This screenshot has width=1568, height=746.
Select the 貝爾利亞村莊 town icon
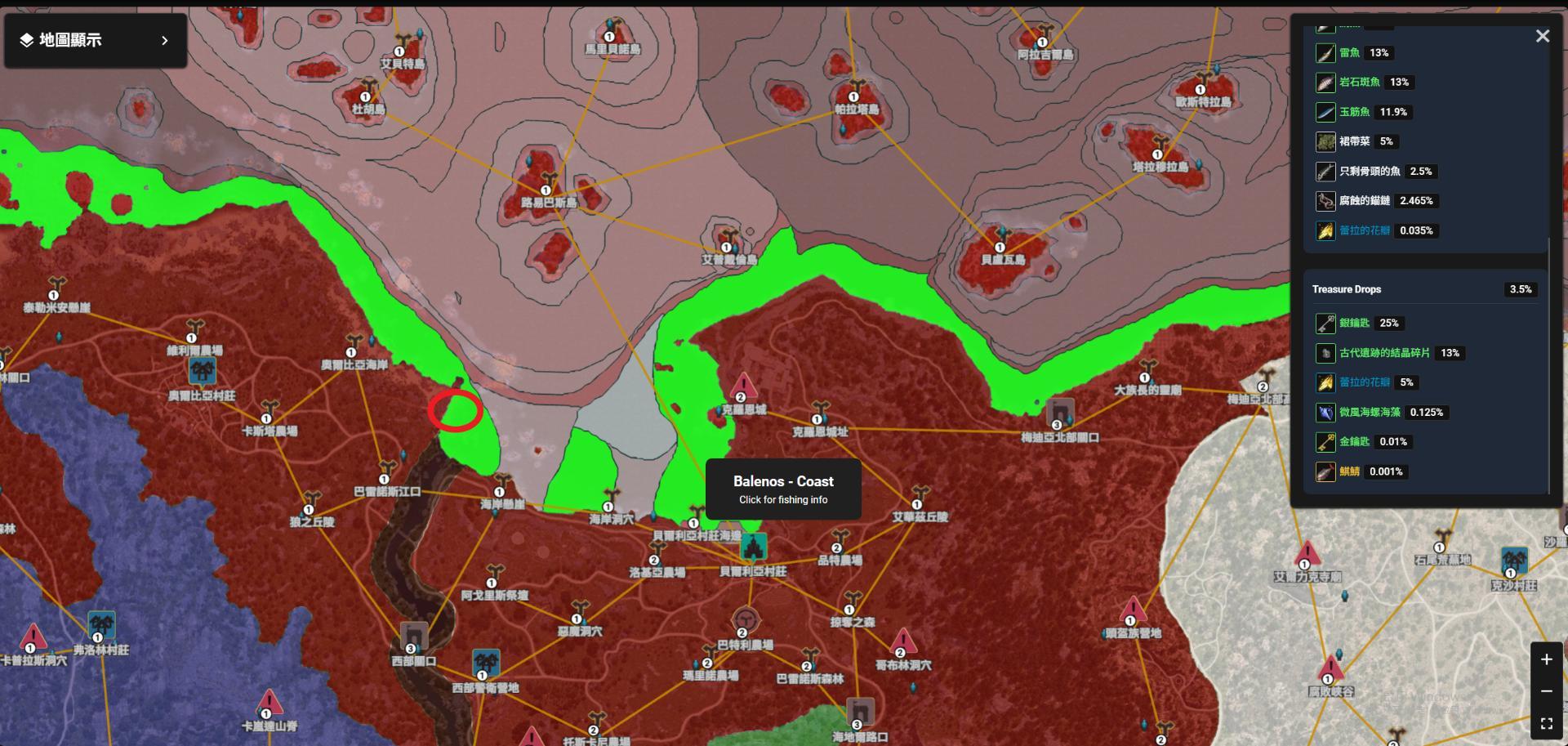pyautogui.click(x=753, y=546)
